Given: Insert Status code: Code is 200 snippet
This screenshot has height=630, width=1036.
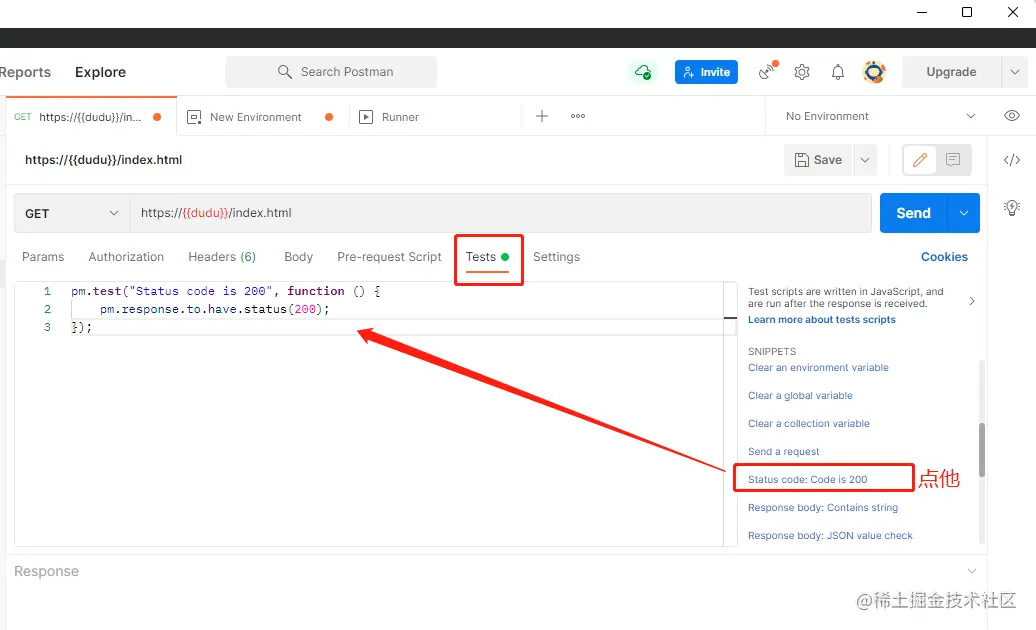Looking at the screenshot, I should click(x=807, y=479).
